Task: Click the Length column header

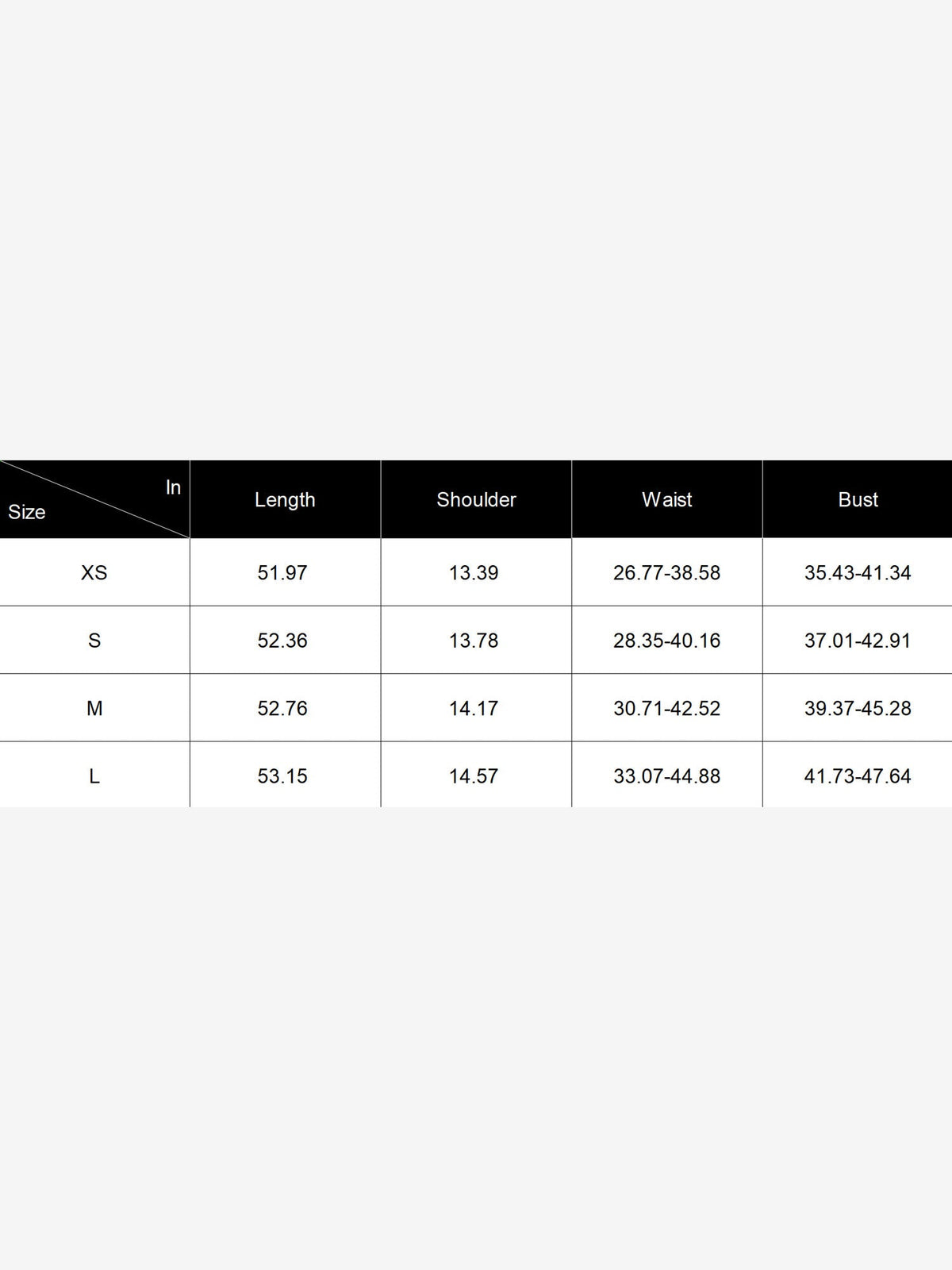Action: [285, 499]
